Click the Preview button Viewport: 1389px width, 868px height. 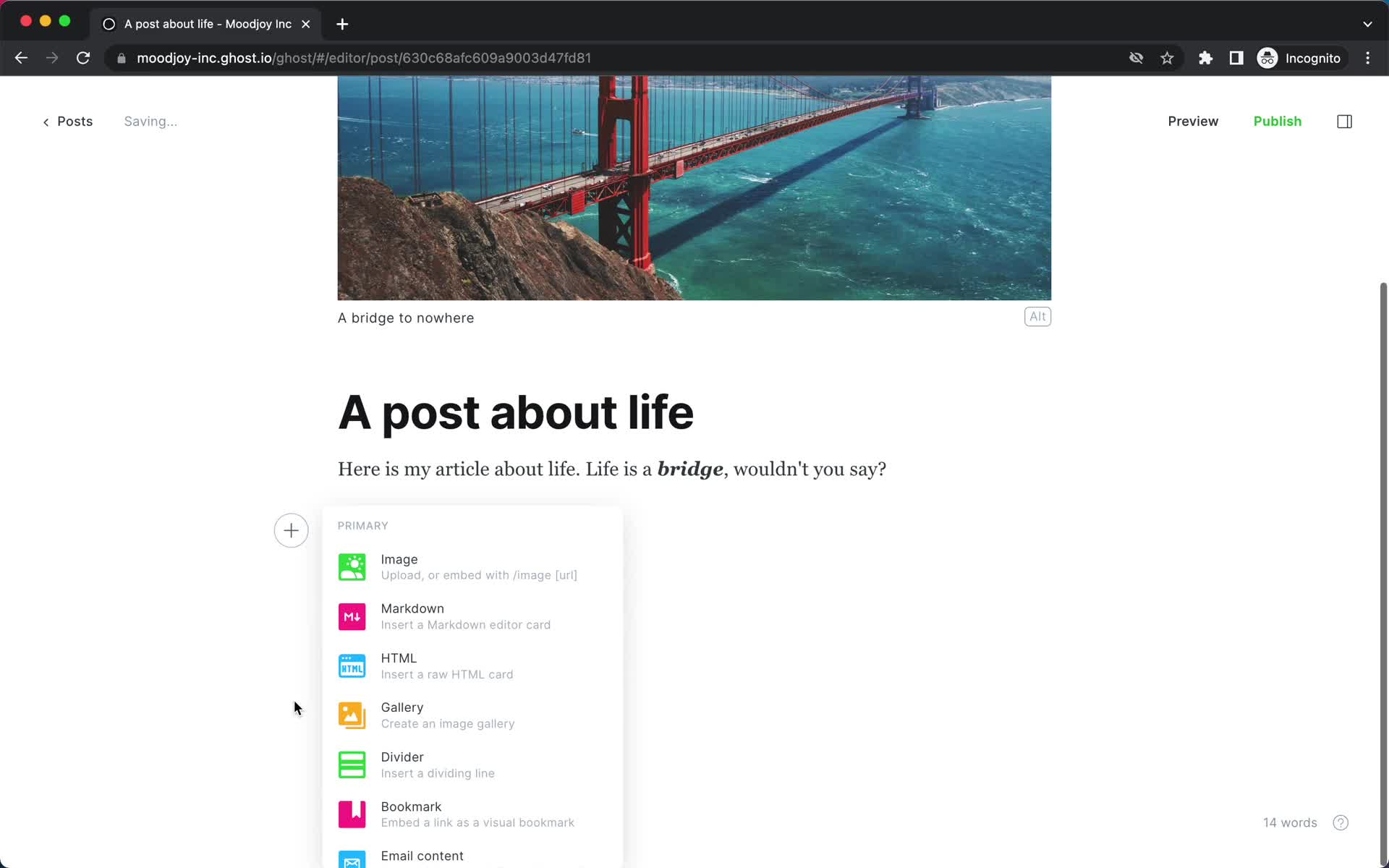(x=1193, y=121)
